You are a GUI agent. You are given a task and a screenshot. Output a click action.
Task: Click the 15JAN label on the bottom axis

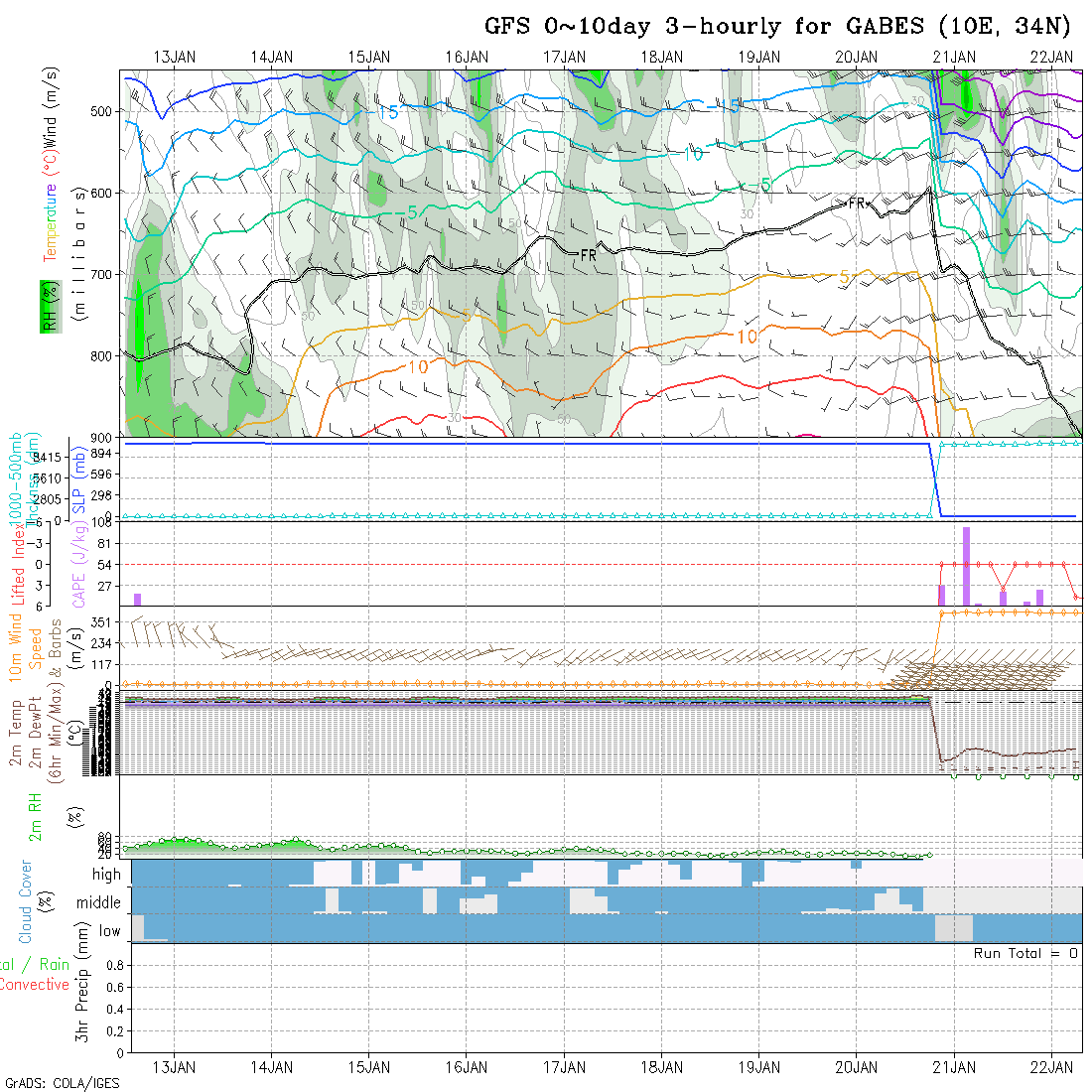point(369,1067)
